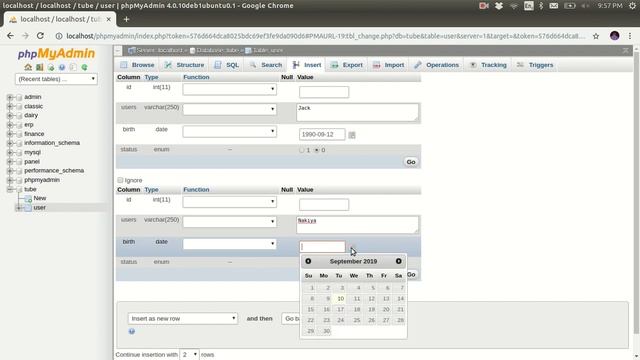Open the Insert as new row dropdown
640x360 pixels.
tap(182, 318)
